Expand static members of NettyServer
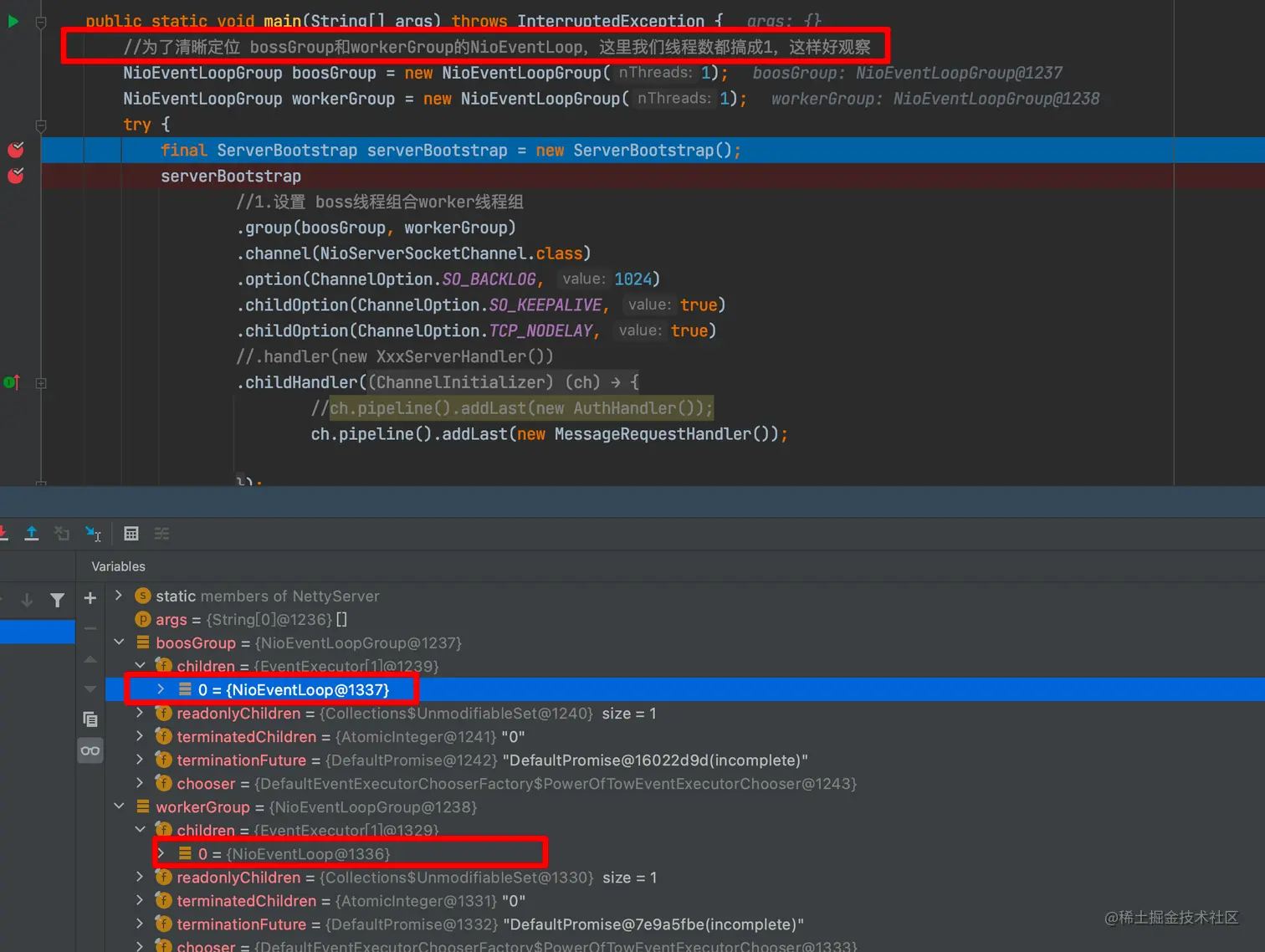 pyautogui.click(x=119, y=596)
